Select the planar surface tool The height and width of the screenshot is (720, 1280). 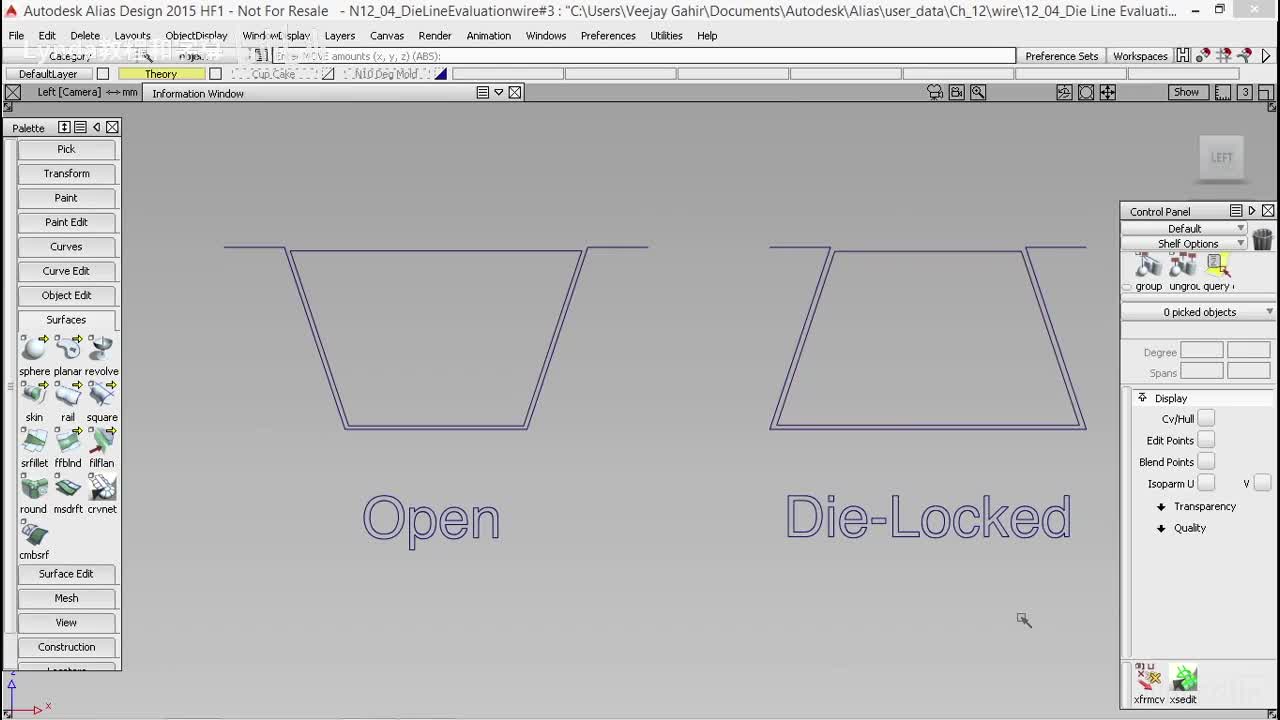(x=68, y=348)
